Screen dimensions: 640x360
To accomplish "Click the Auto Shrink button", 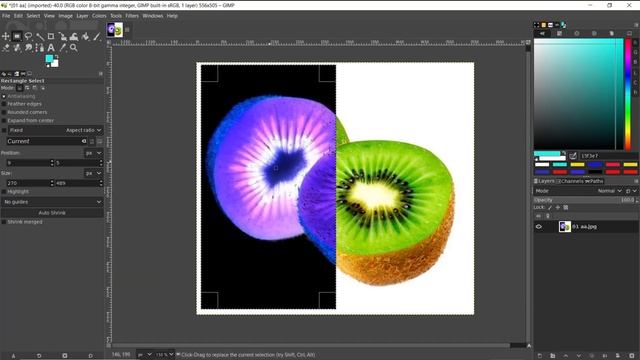I will [x=52, y=213].
